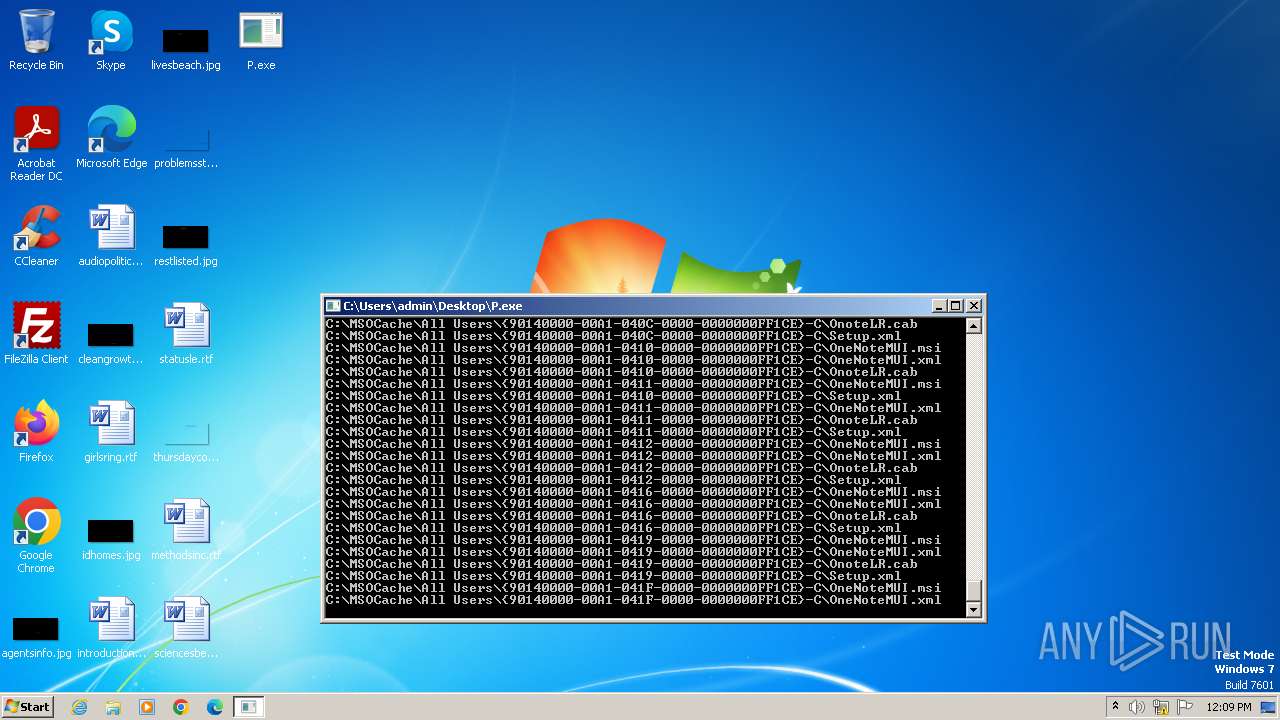Select the statusle.rtf document icon
The image size is (1280, 720).
tap(186, 335)
